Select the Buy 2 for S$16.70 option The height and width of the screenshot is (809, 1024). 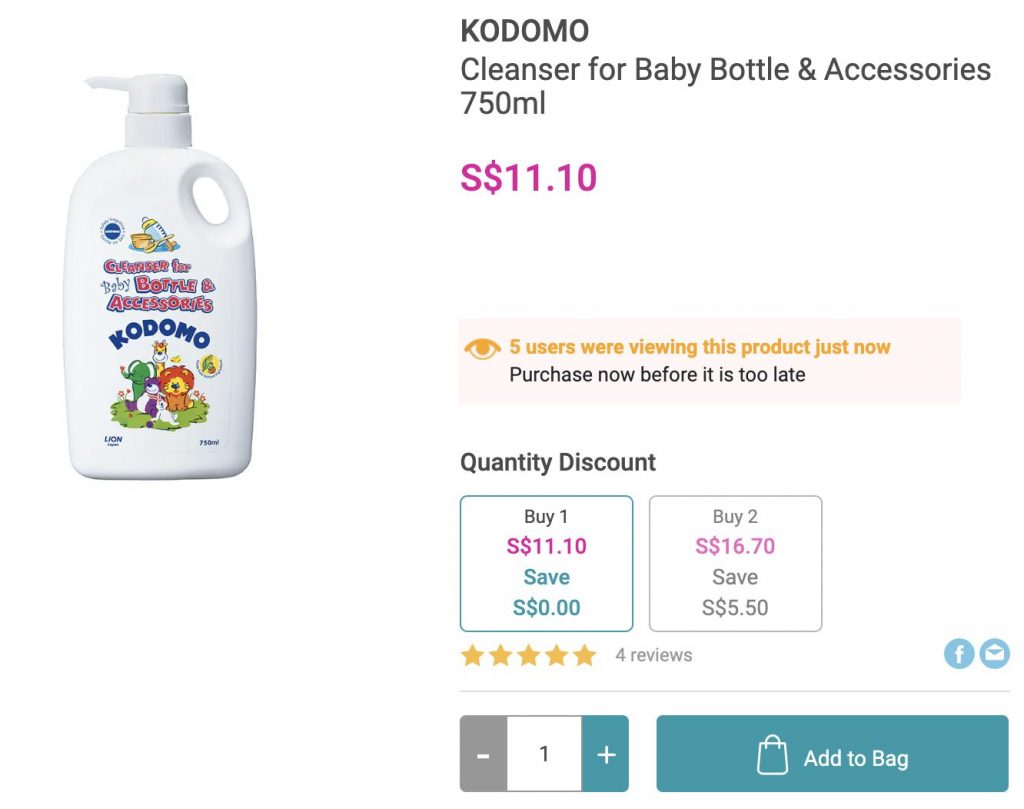tap(735, 563)
